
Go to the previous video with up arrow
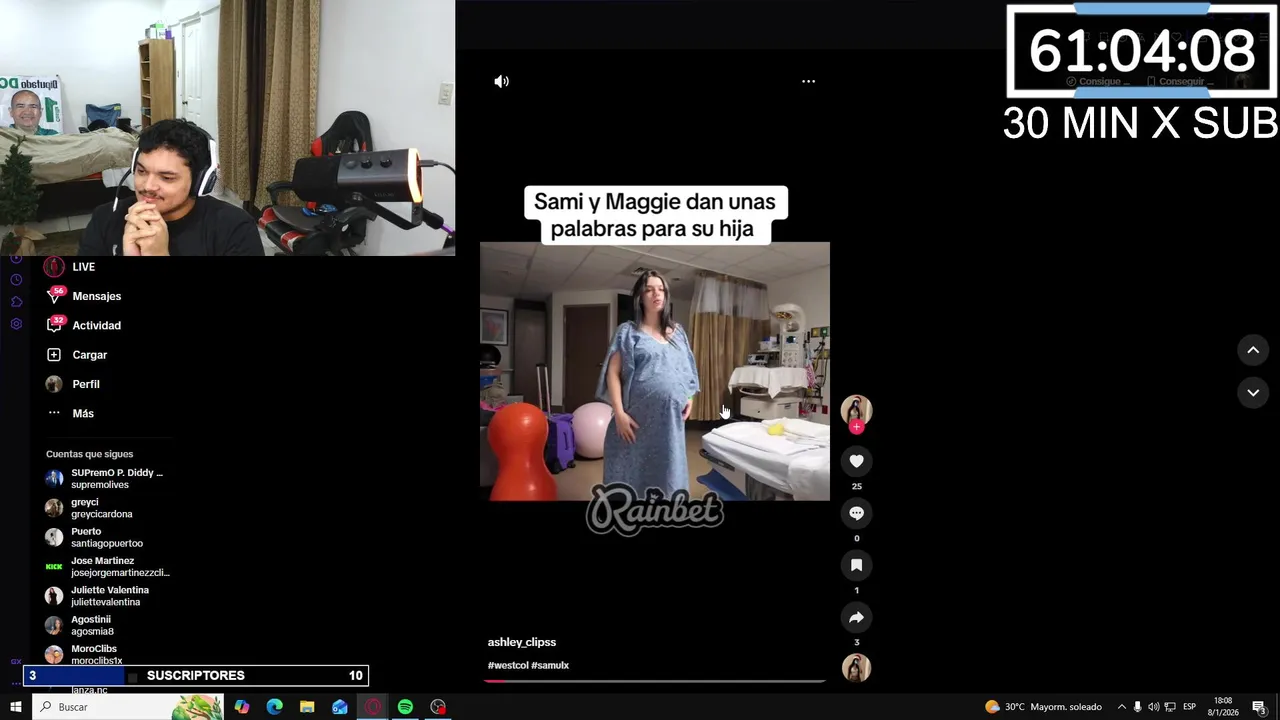coord(1253,350)
